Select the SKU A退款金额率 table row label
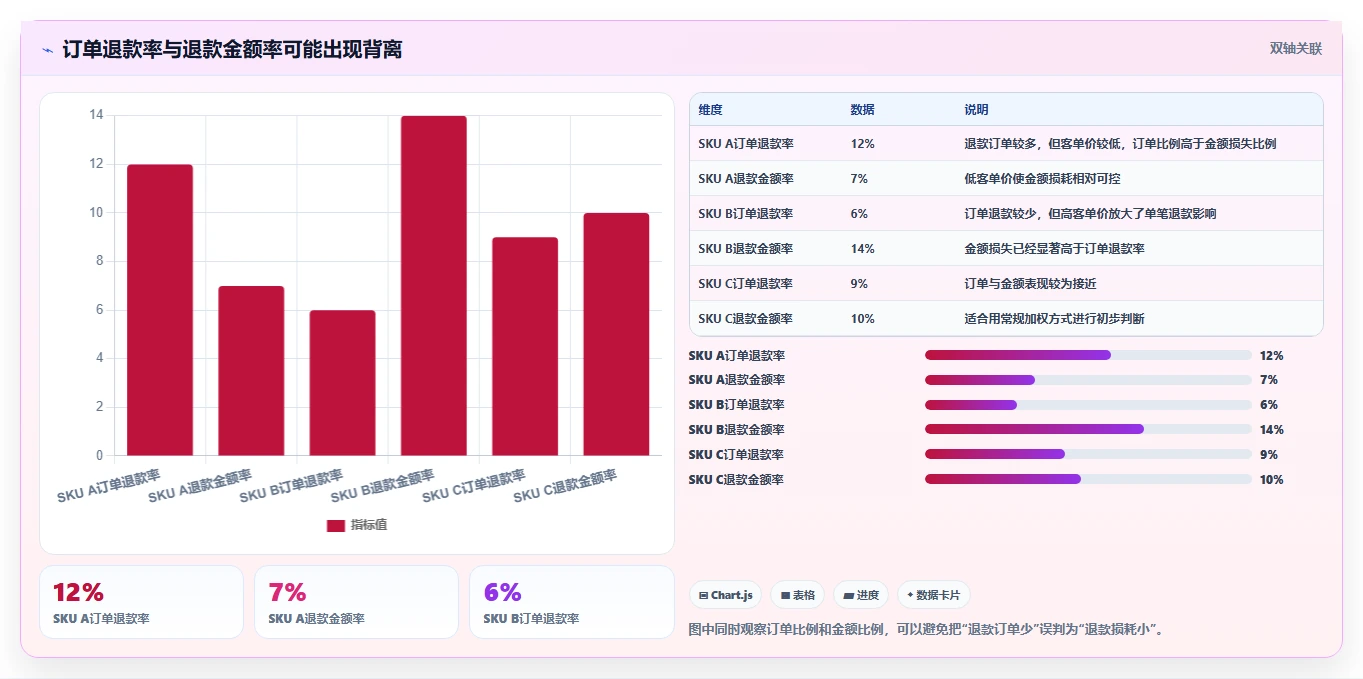This screenshot has height=679, width=1363. (x=746, y=179)
